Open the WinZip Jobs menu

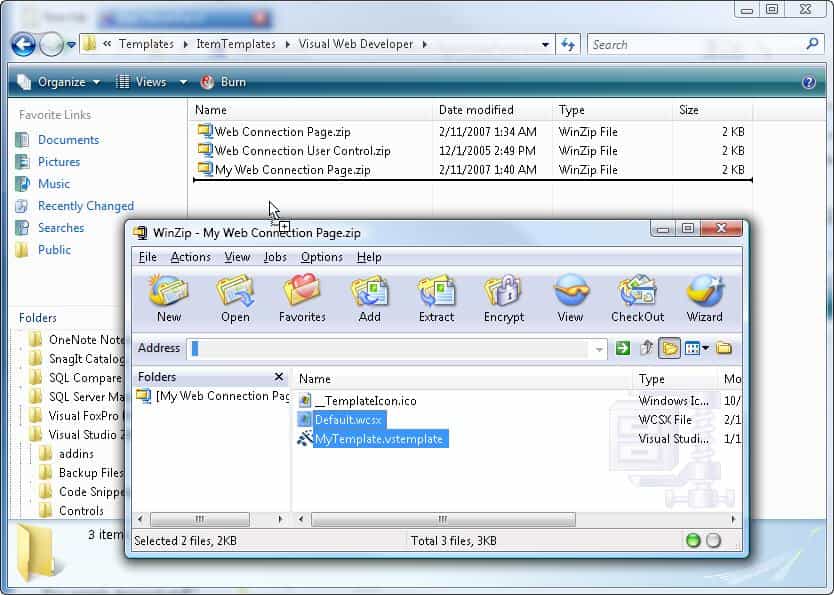275,257
